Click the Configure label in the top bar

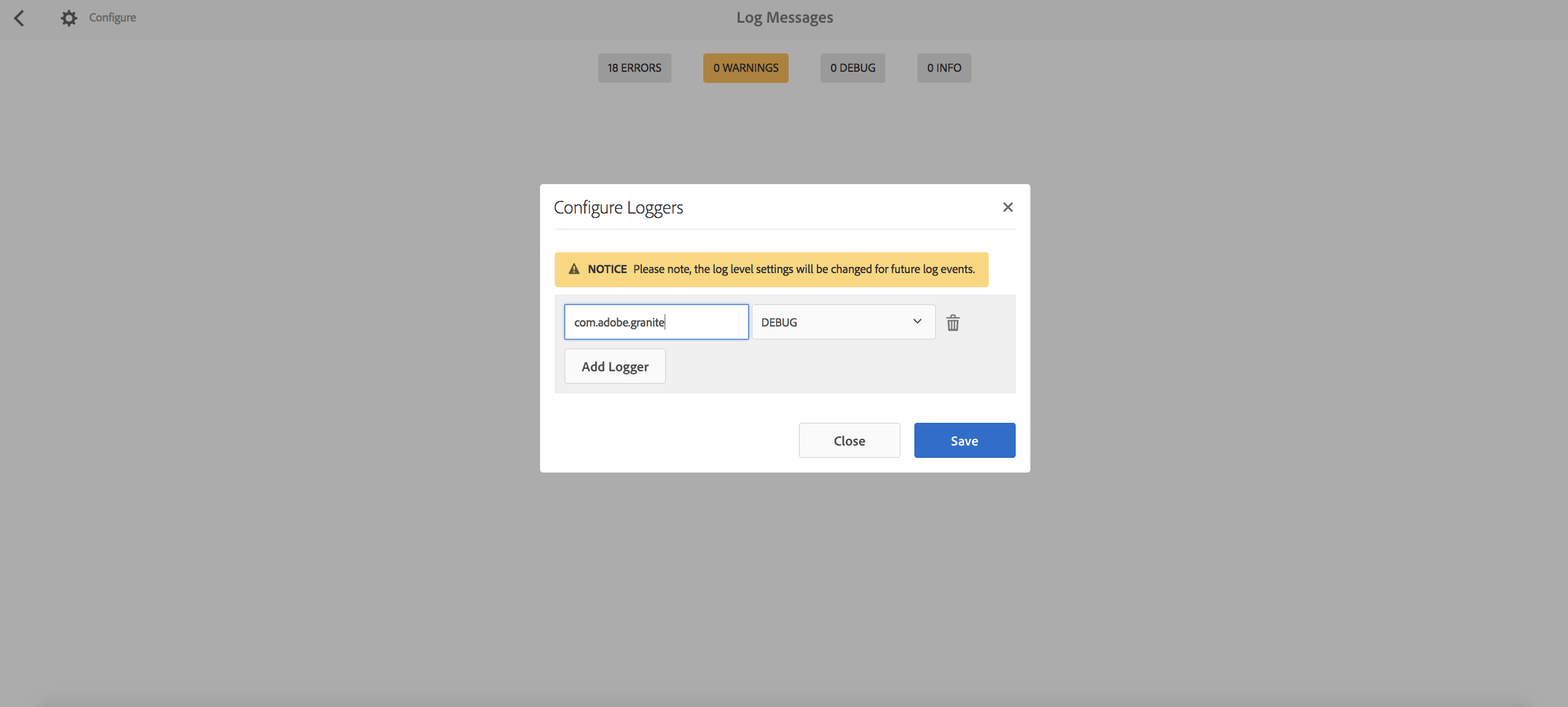click(x=112, y=18)
